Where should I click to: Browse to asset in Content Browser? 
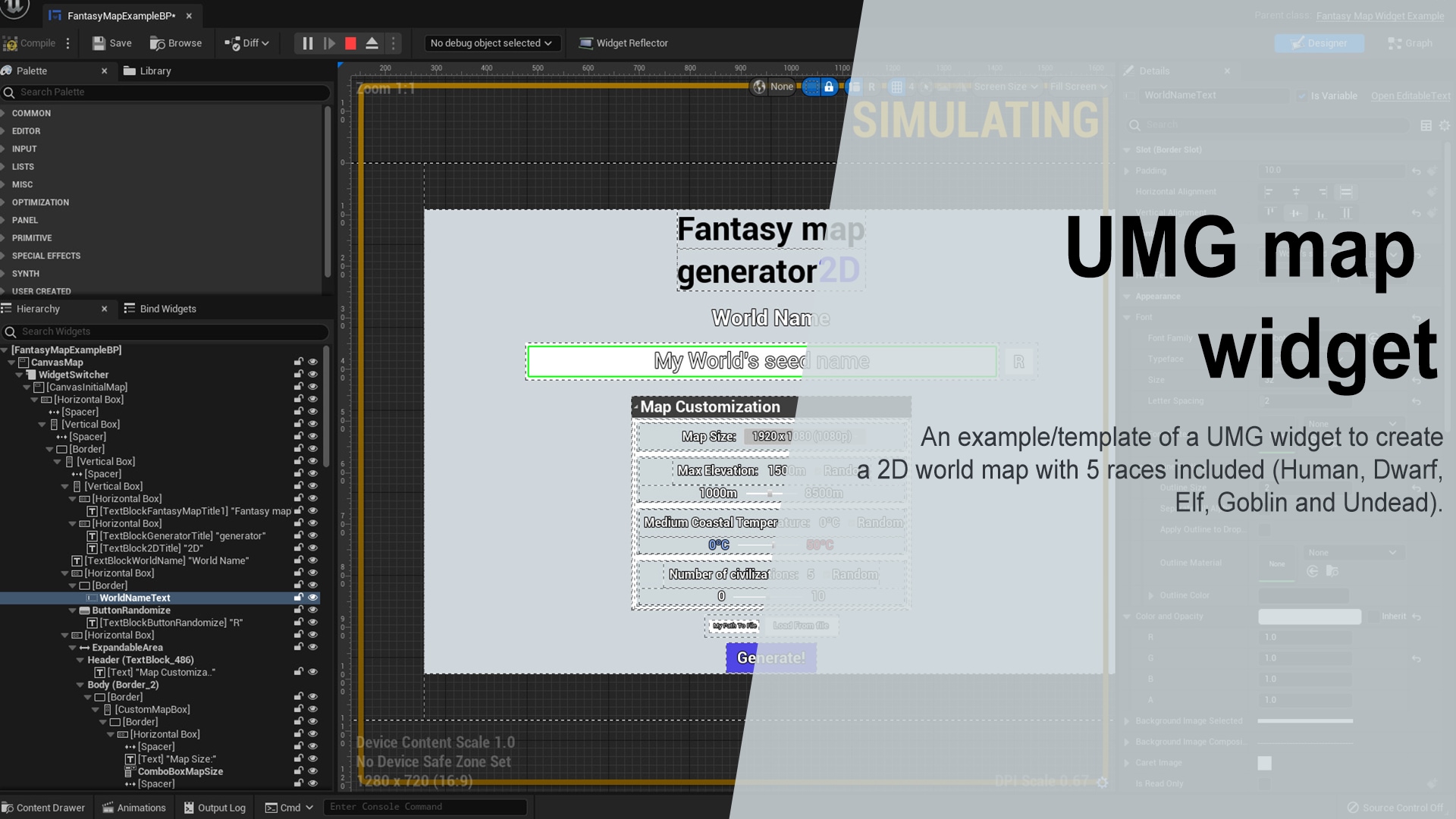pyautogui.click(x=176, y=43)
